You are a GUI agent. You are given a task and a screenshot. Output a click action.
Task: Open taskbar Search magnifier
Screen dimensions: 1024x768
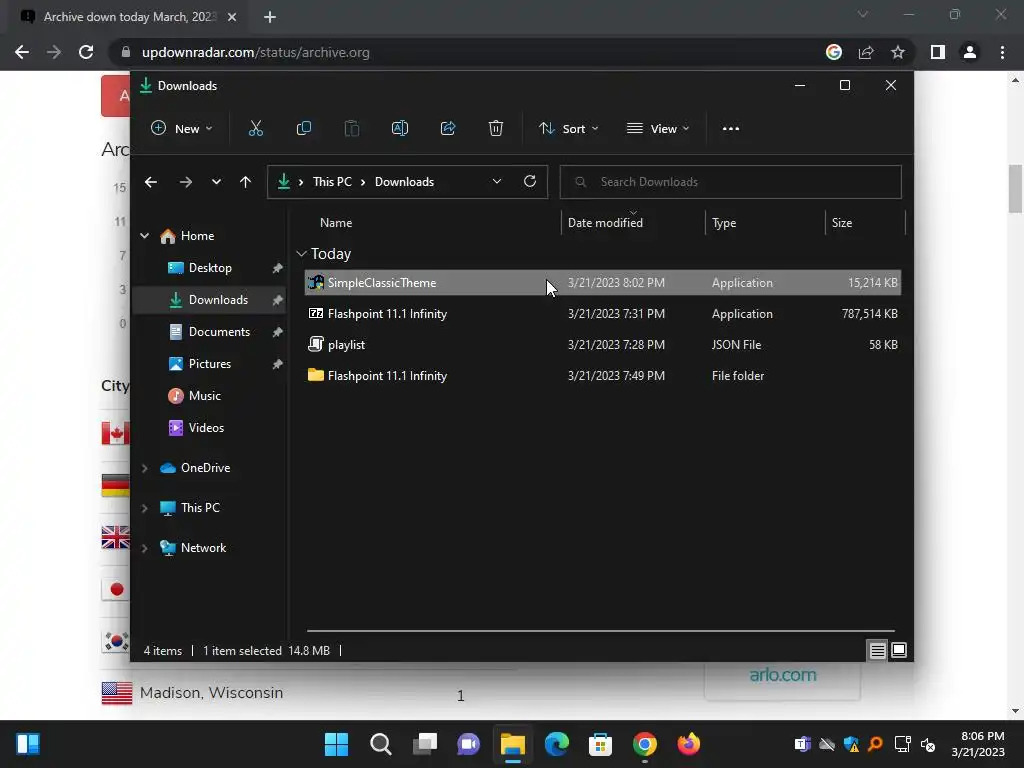point(381,744)
